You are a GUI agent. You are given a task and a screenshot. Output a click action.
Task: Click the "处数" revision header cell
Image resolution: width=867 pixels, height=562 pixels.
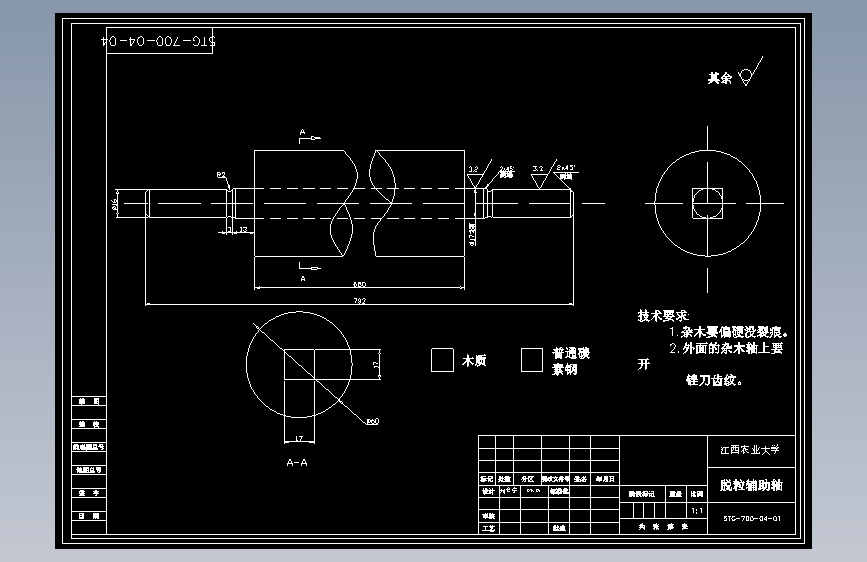504,479
